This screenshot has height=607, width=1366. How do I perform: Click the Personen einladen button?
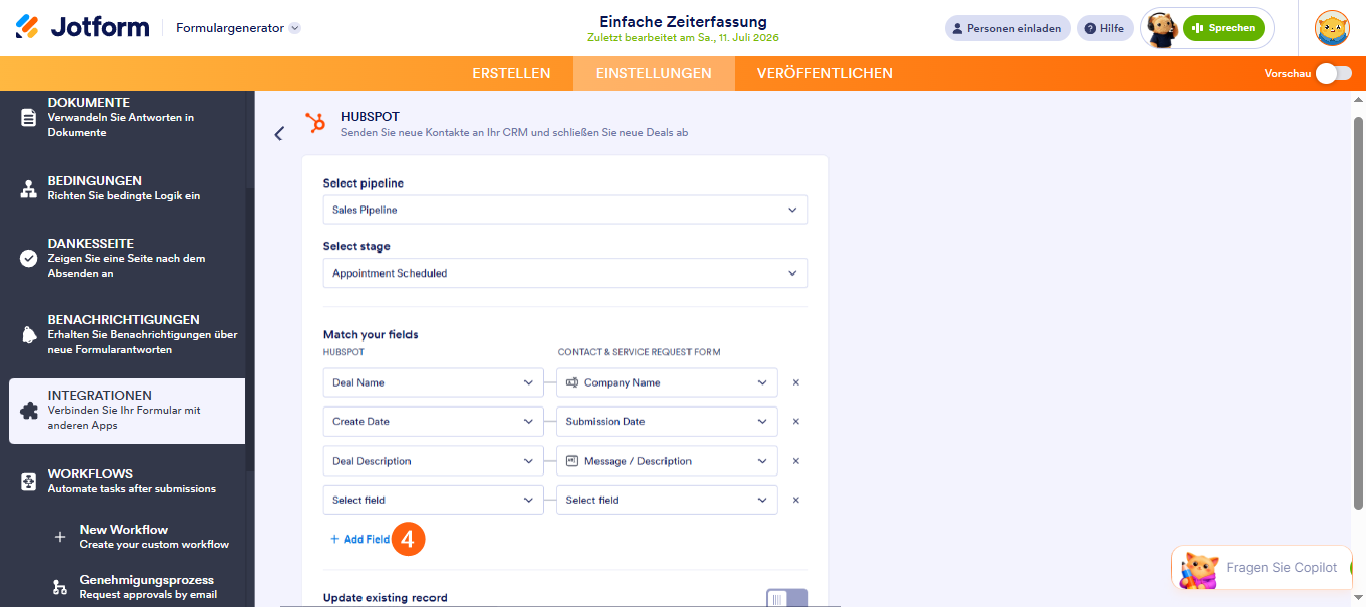pyautogui.click(x=1008, y=28)
